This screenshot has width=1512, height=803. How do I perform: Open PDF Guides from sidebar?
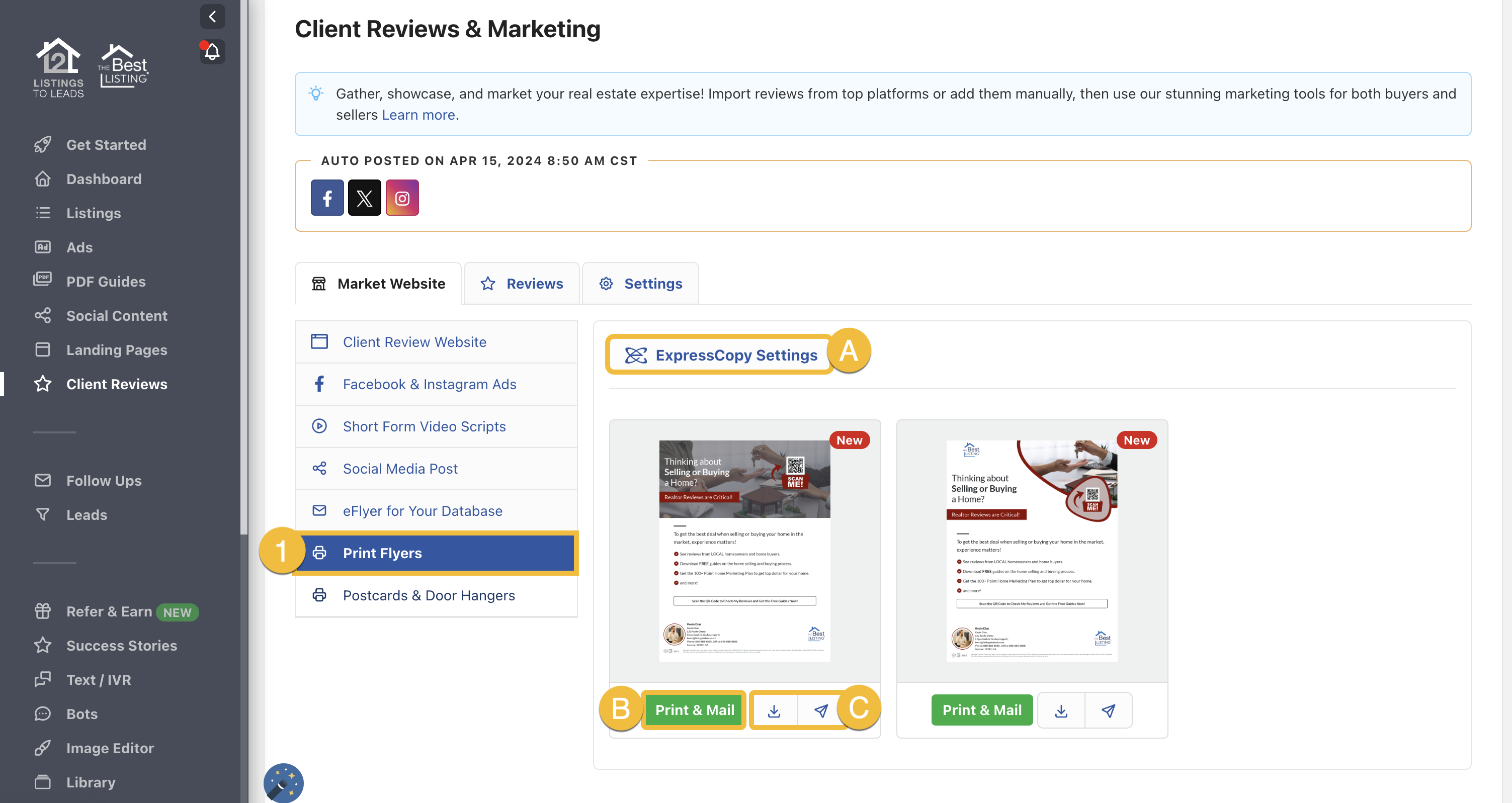pos(106,282)
